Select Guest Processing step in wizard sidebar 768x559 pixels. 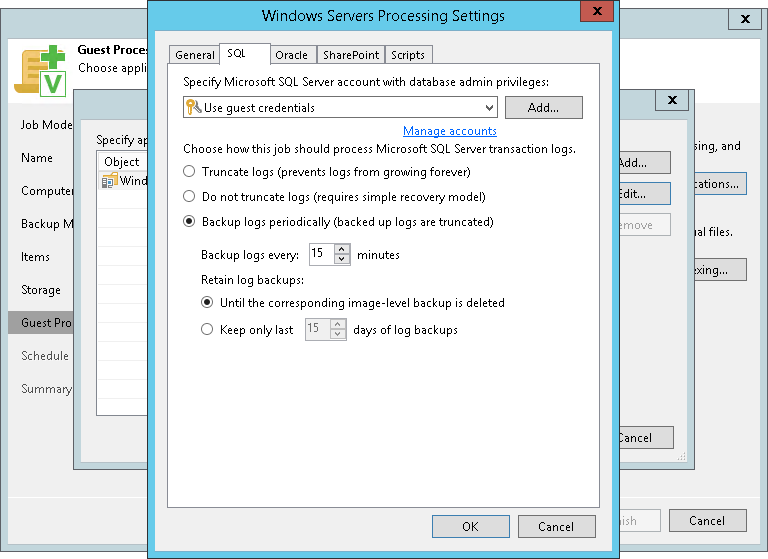coord(41,323)
